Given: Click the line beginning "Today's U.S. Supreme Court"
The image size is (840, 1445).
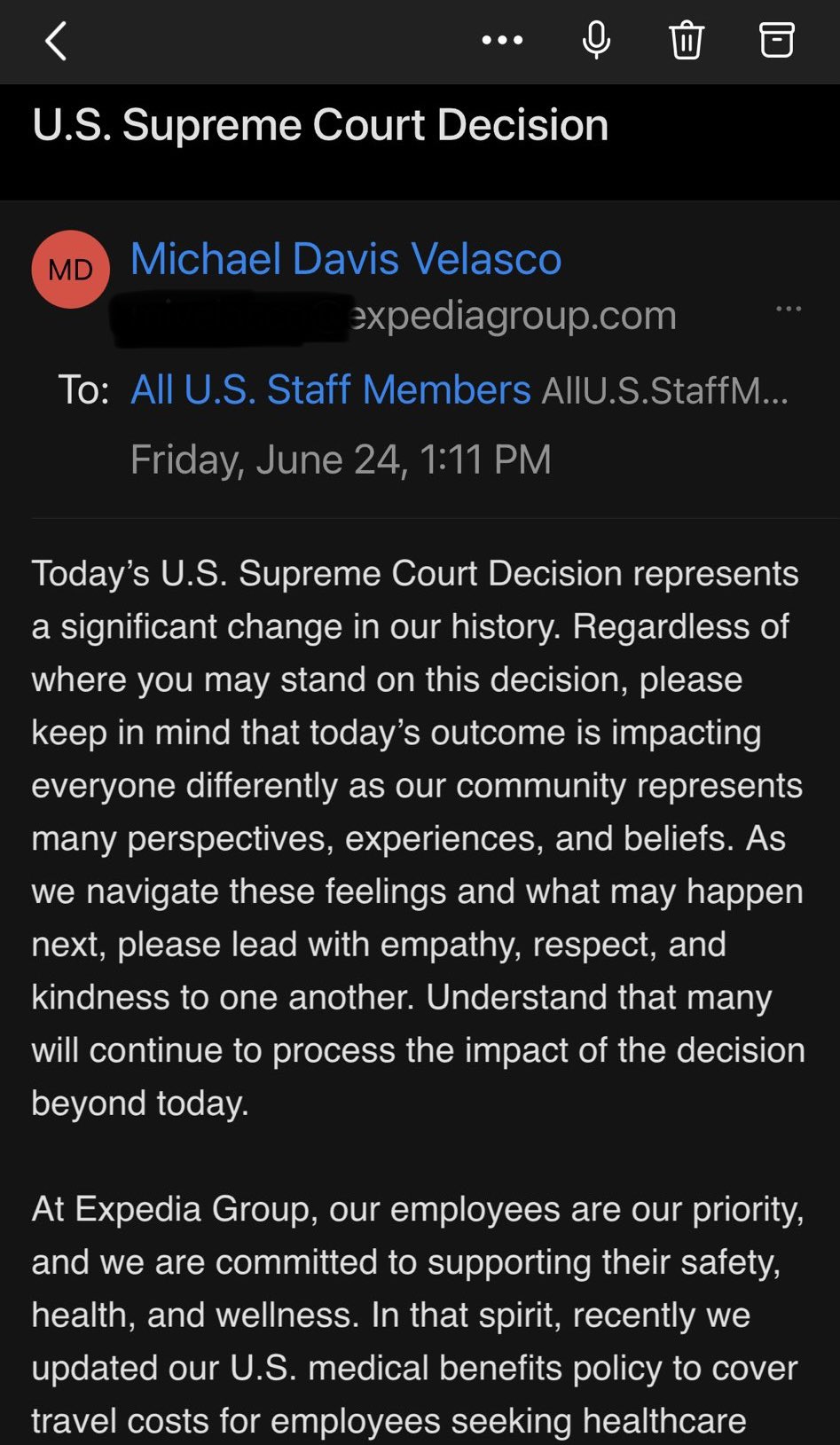Looking at the screenshot, I should click(x=415, y=574).
